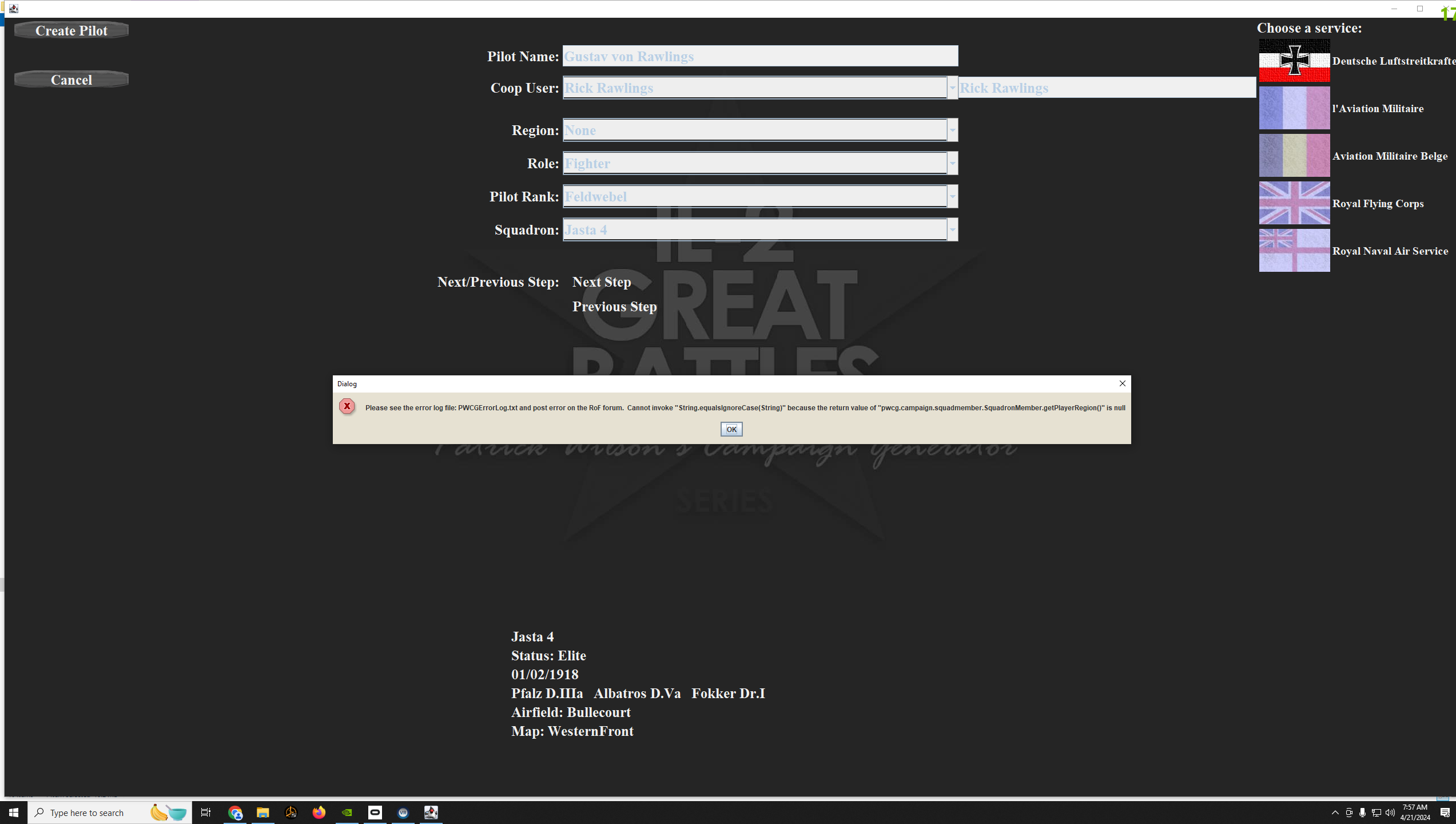
Task: Select the Royal Flying Corps flag
Action: tap(1294, 203)
